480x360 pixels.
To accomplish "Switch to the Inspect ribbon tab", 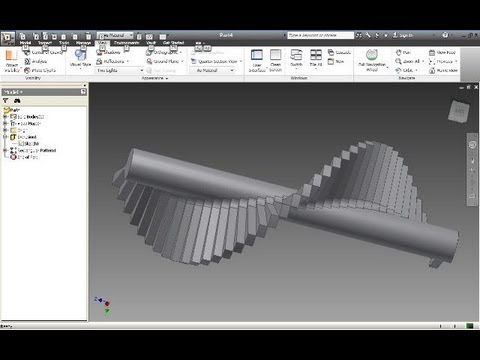I will pos(45,43).
